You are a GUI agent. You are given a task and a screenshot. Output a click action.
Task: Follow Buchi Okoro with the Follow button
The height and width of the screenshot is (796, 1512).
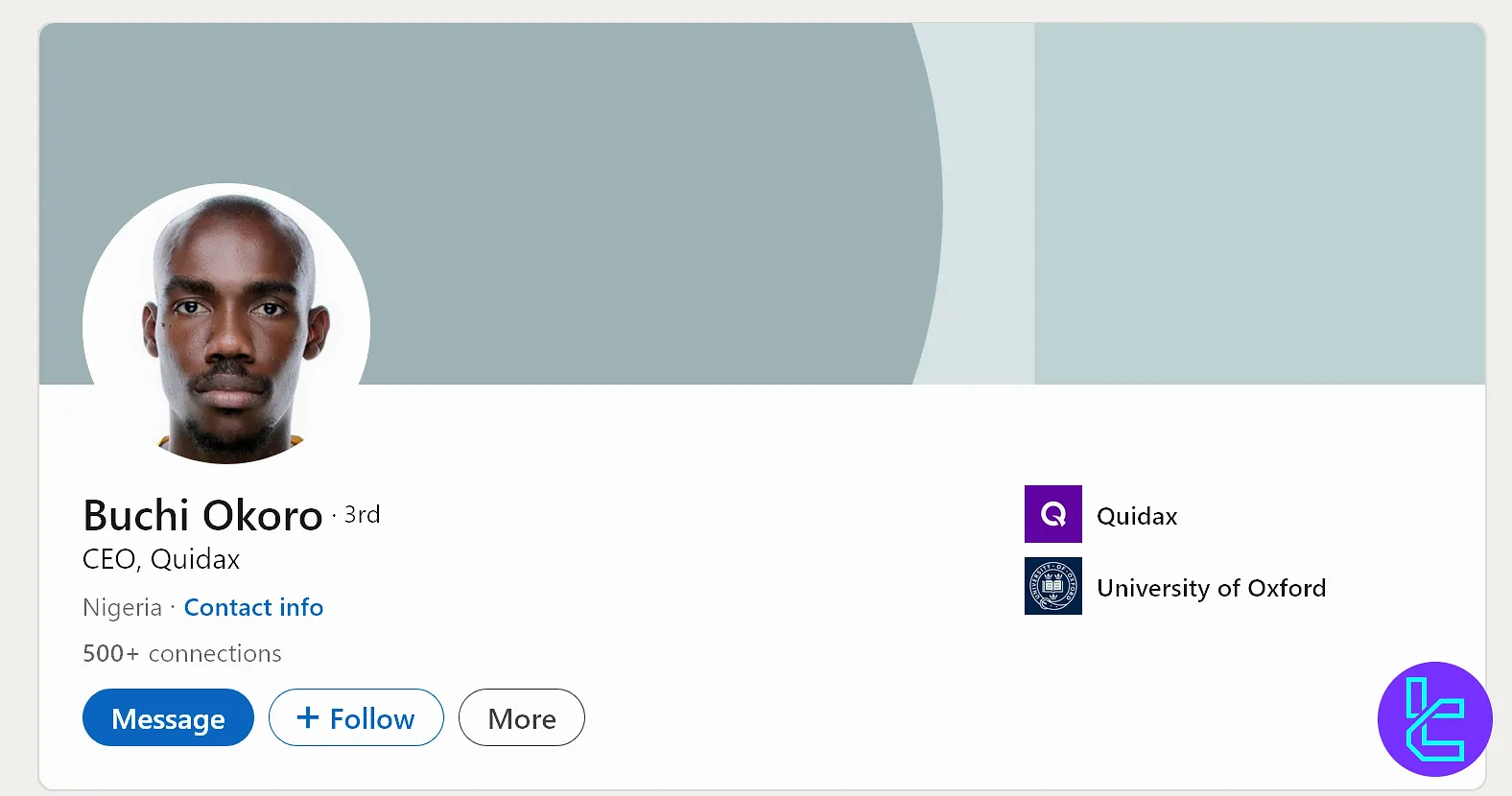pos(356,717)
